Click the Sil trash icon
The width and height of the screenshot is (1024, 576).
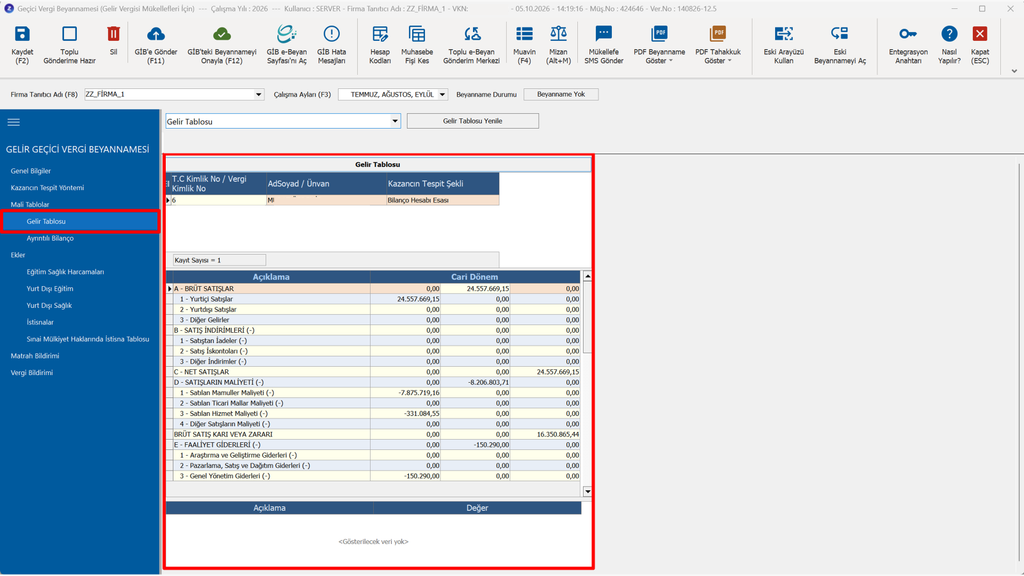(113, 34)
